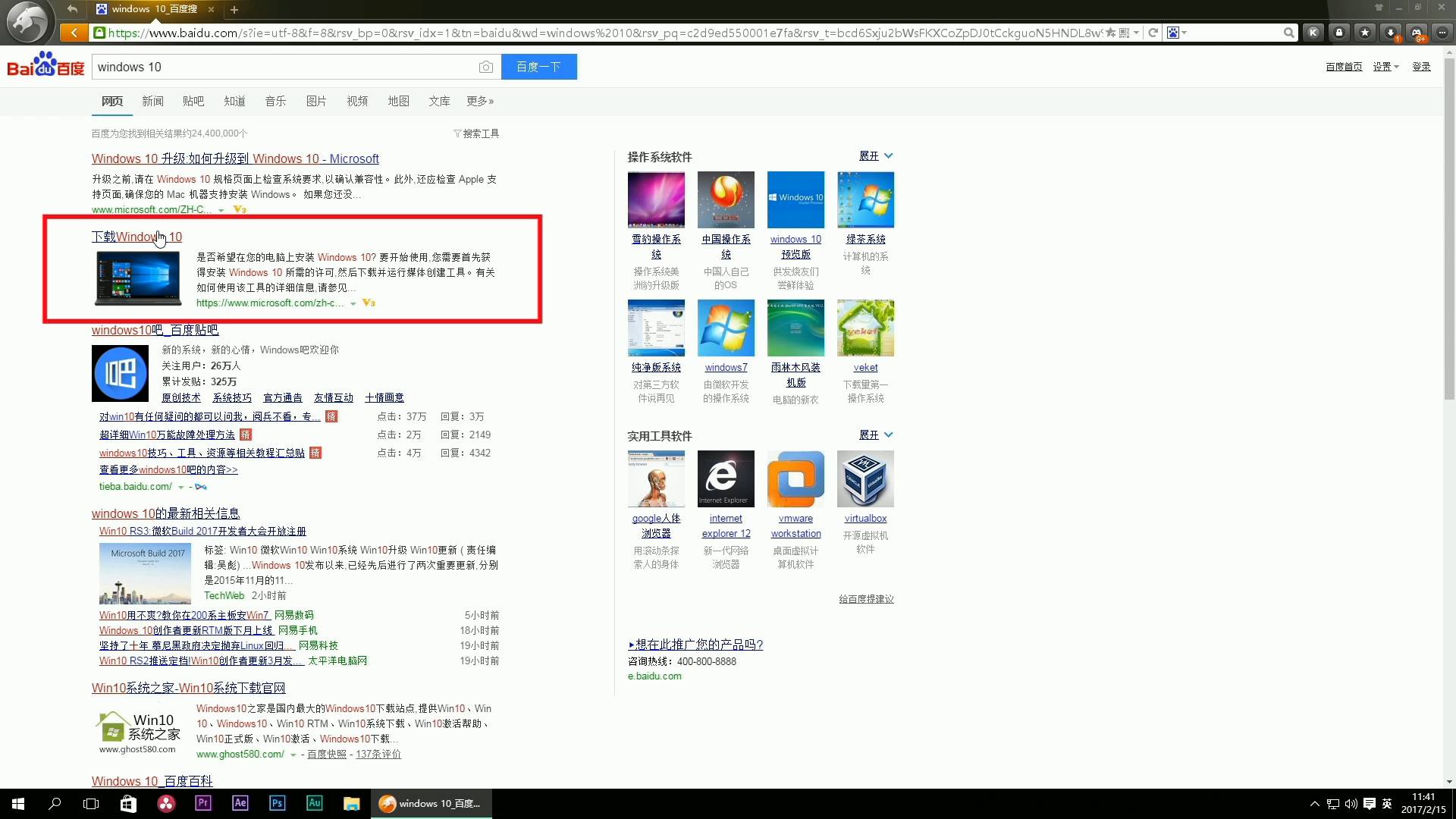Click the reload page icon

[x=1153, y=33]
